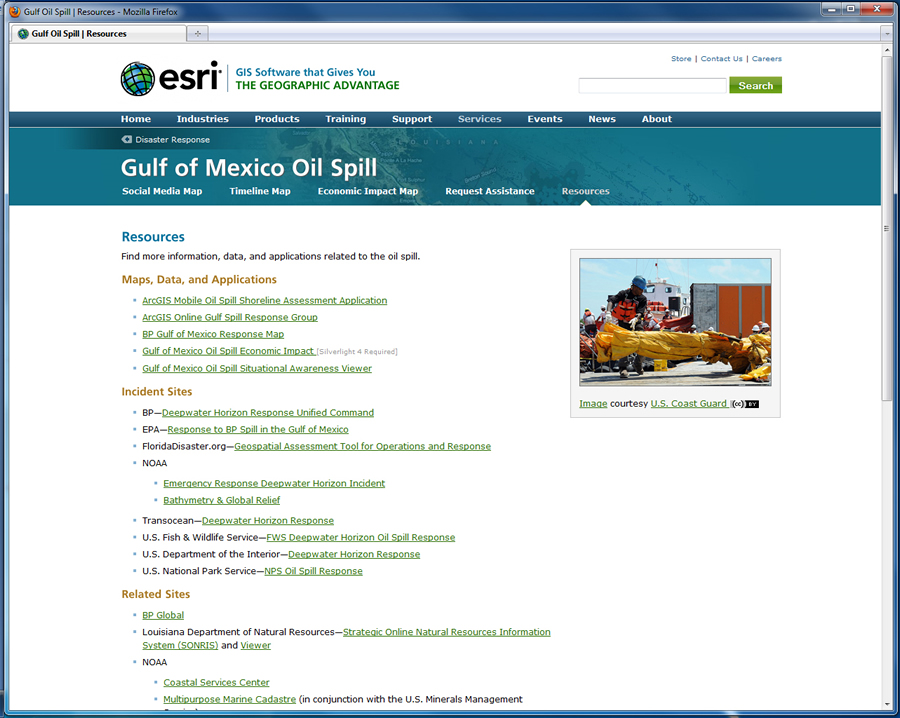
Task: Click the Disaster Response back arrow icon
Action: tap(126, 139)
